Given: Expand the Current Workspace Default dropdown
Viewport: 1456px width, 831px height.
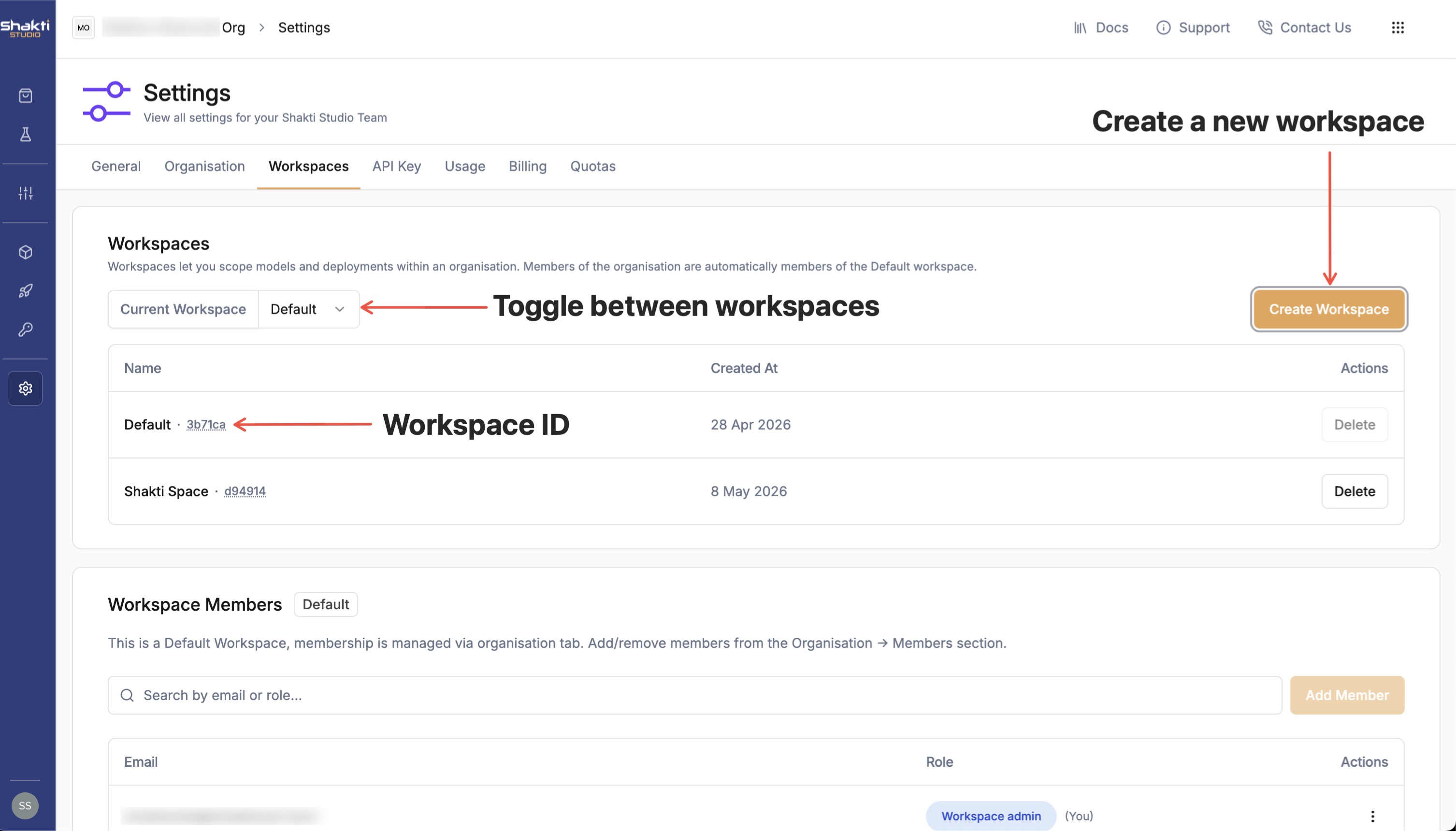Looking at the screenshot, I should tap(309, 309).
